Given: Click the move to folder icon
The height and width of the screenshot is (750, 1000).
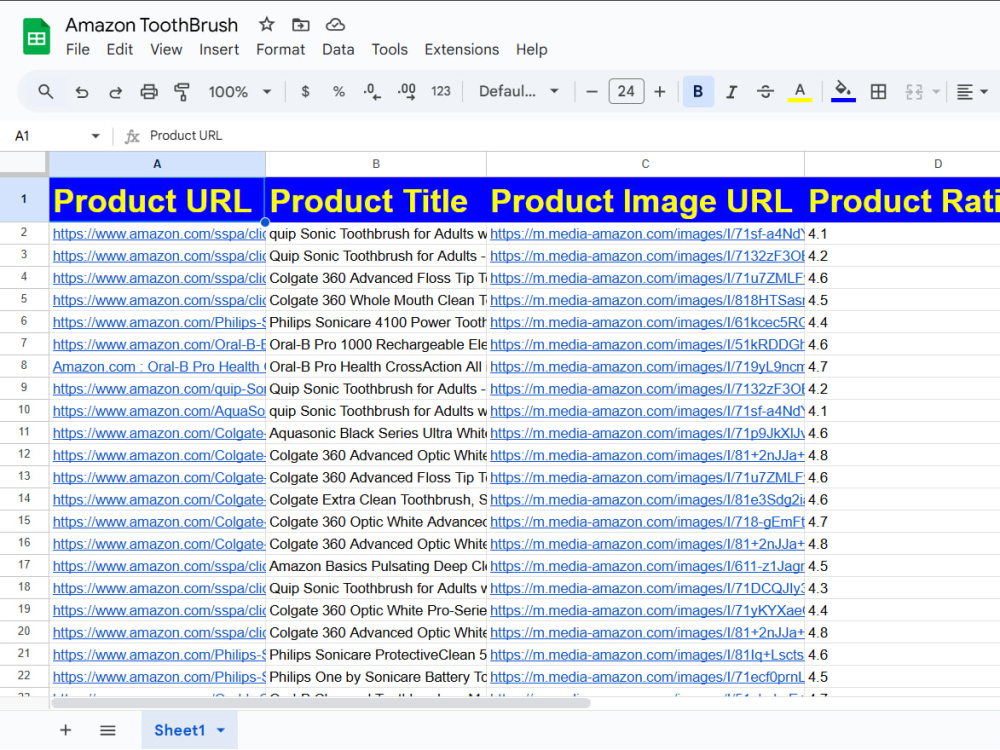Looking at the screenshot, I should click(x=300, y=25).
